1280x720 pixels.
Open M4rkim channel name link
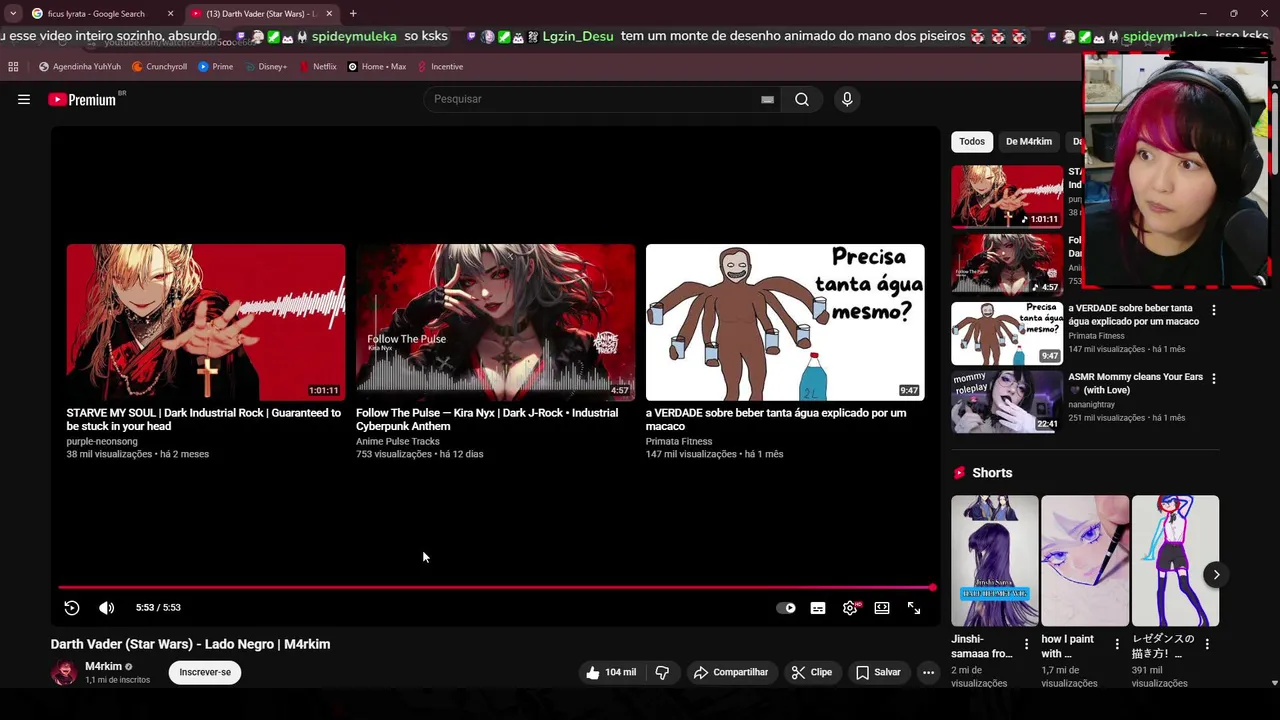[x=103, y=666]
